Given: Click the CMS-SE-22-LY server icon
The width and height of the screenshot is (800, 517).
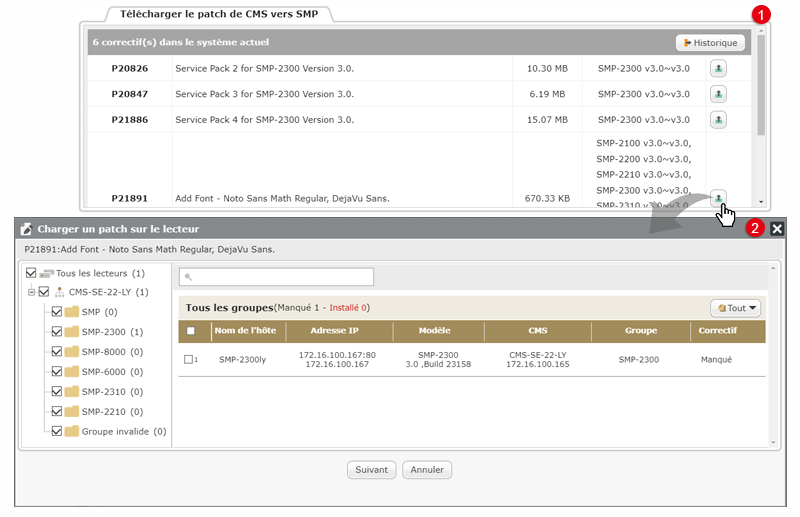Looking at the screenshot, I should [59, 292].
